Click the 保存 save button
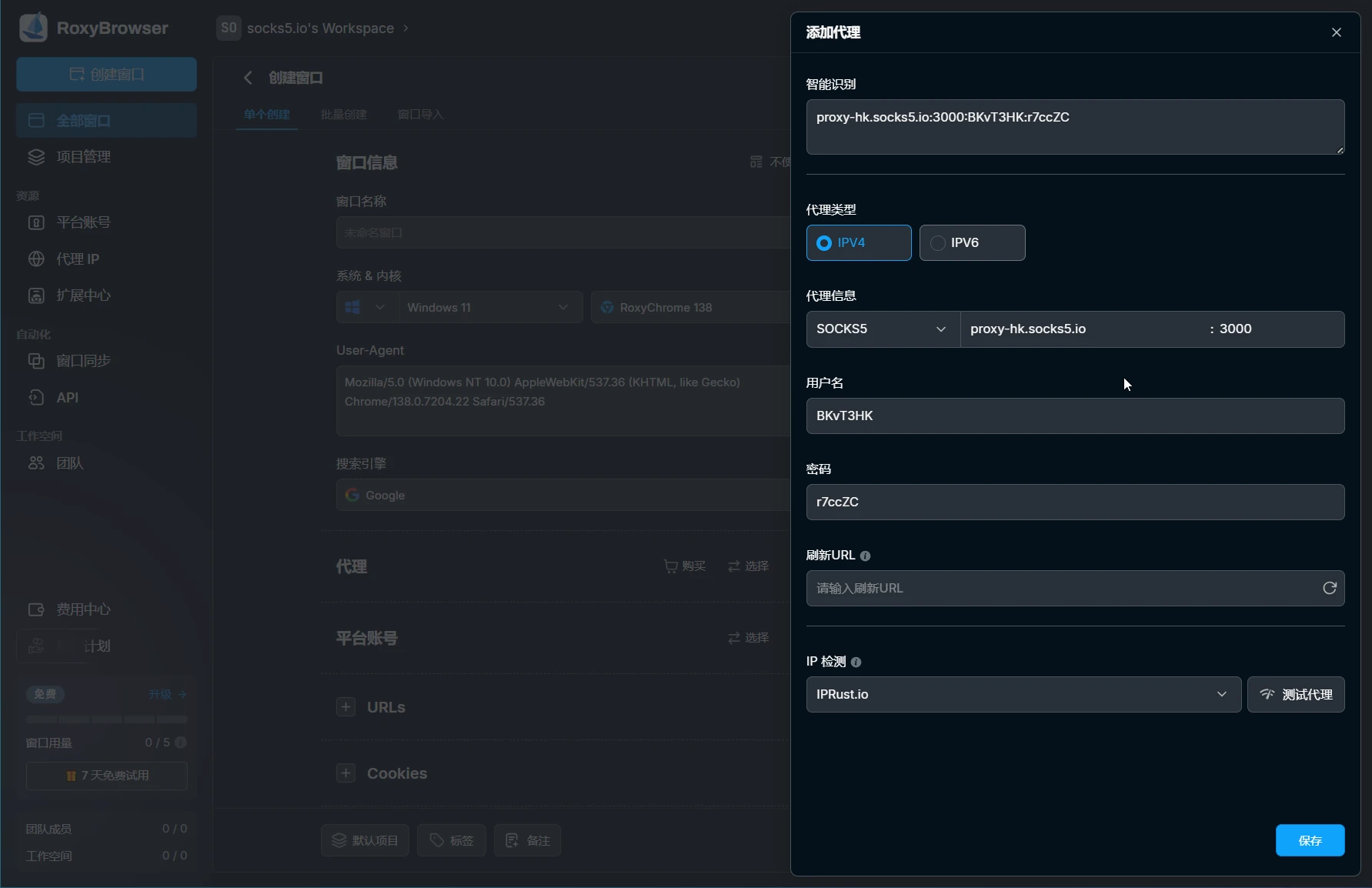1372x888 pixels. coord(1310,840)
